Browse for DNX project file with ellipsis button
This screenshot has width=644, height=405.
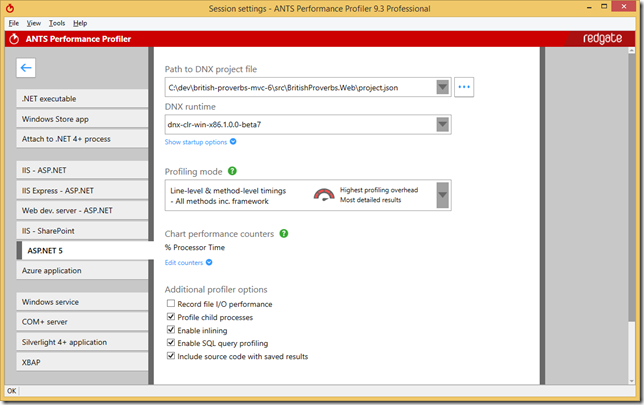click(464, 87)
